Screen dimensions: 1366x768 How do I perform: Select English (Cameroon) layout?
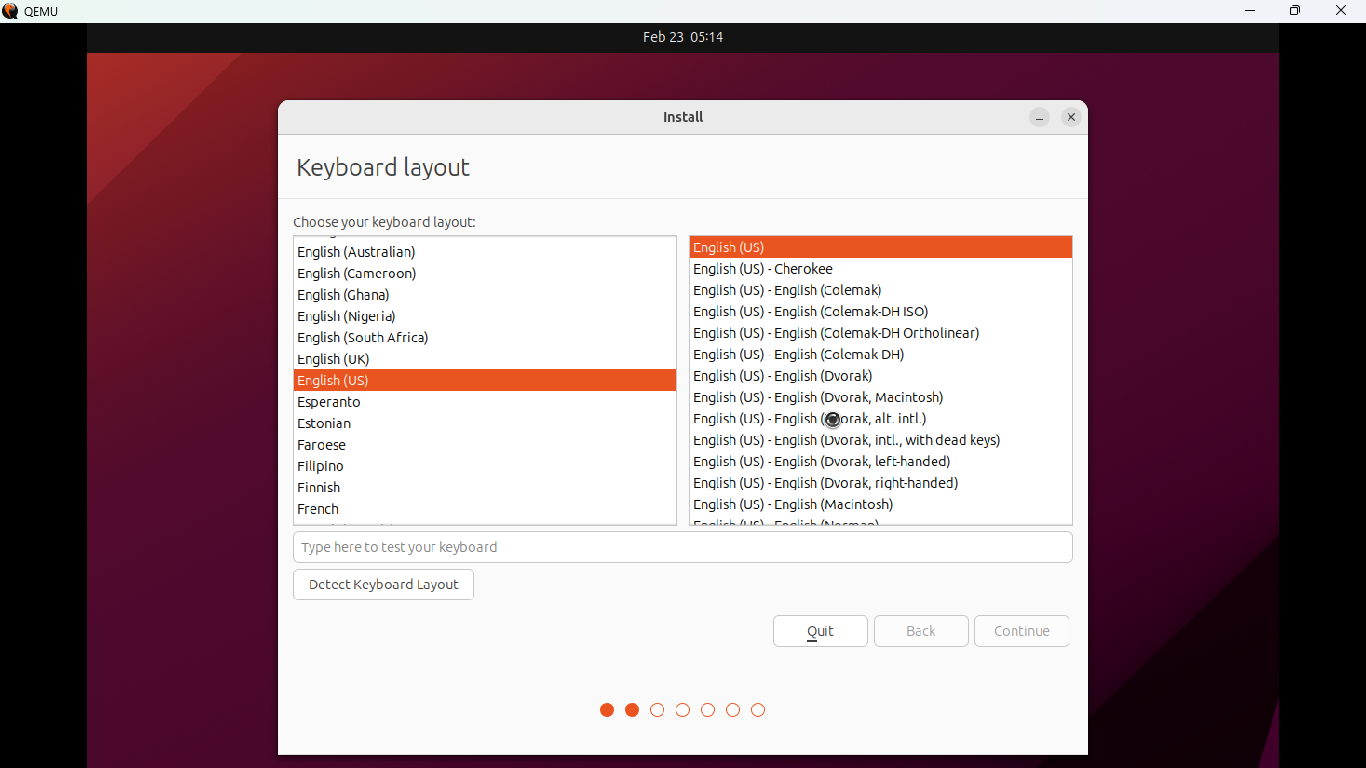click(x=485, y=273)
